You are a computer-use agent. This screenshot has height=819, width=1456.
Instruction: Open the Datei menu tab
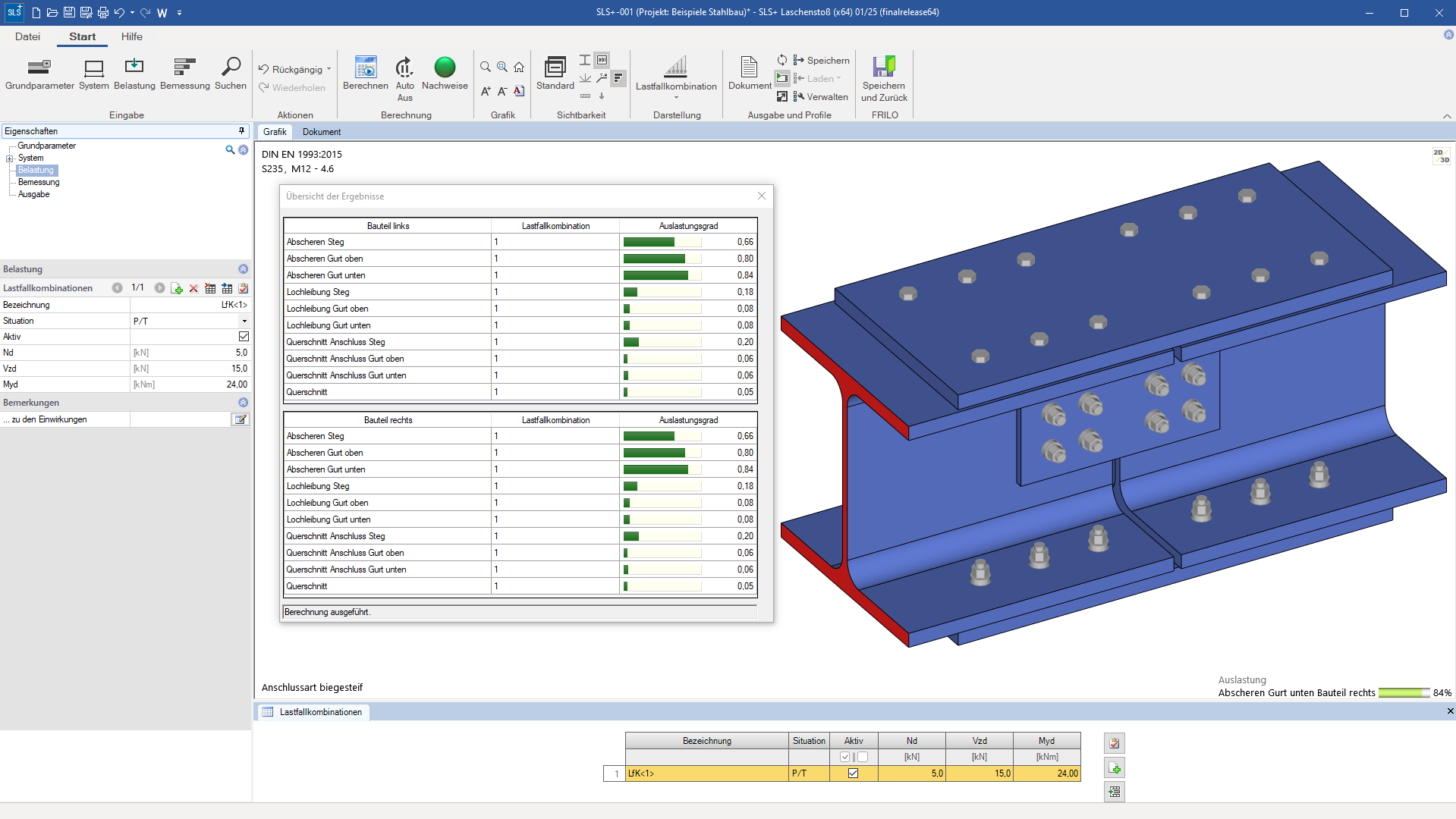(x=27, y=36)
